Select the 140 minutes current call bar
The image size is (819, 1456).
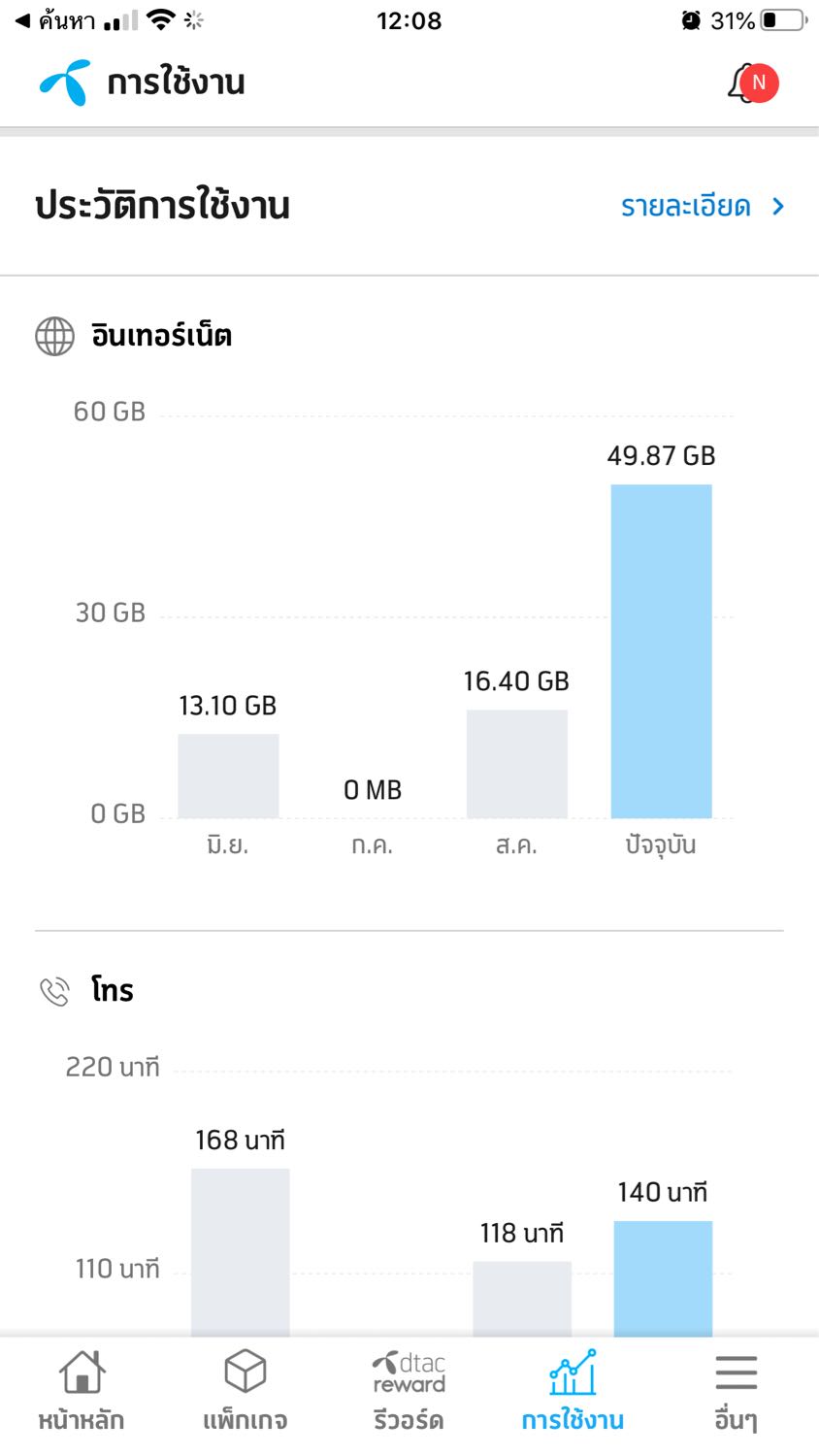pos(663,1277)
